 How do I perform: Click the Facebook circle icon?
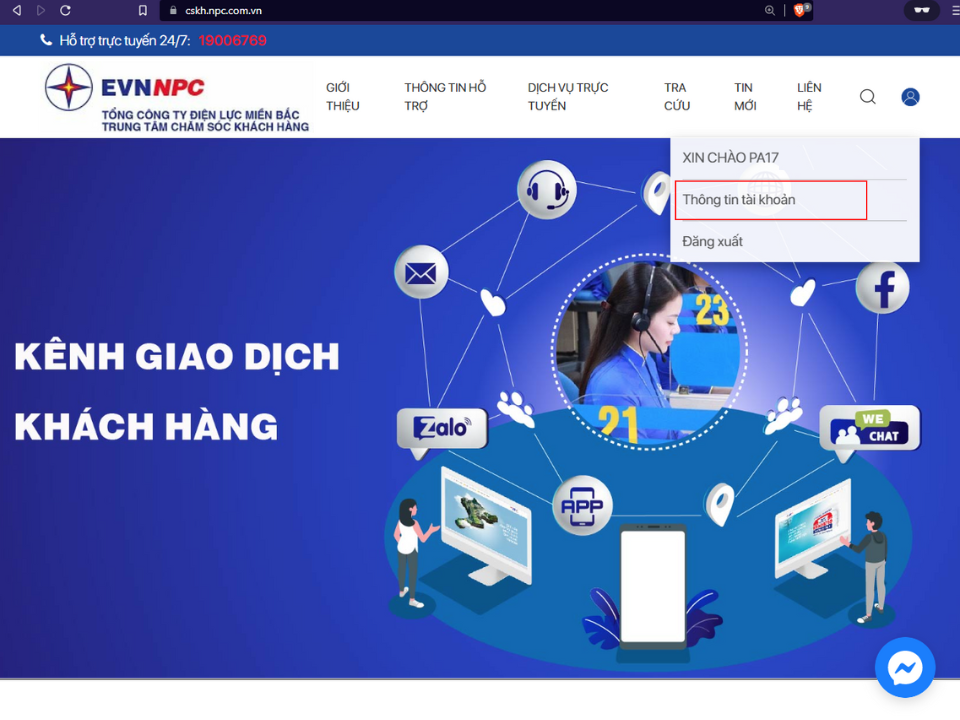[x=883, y=288]
